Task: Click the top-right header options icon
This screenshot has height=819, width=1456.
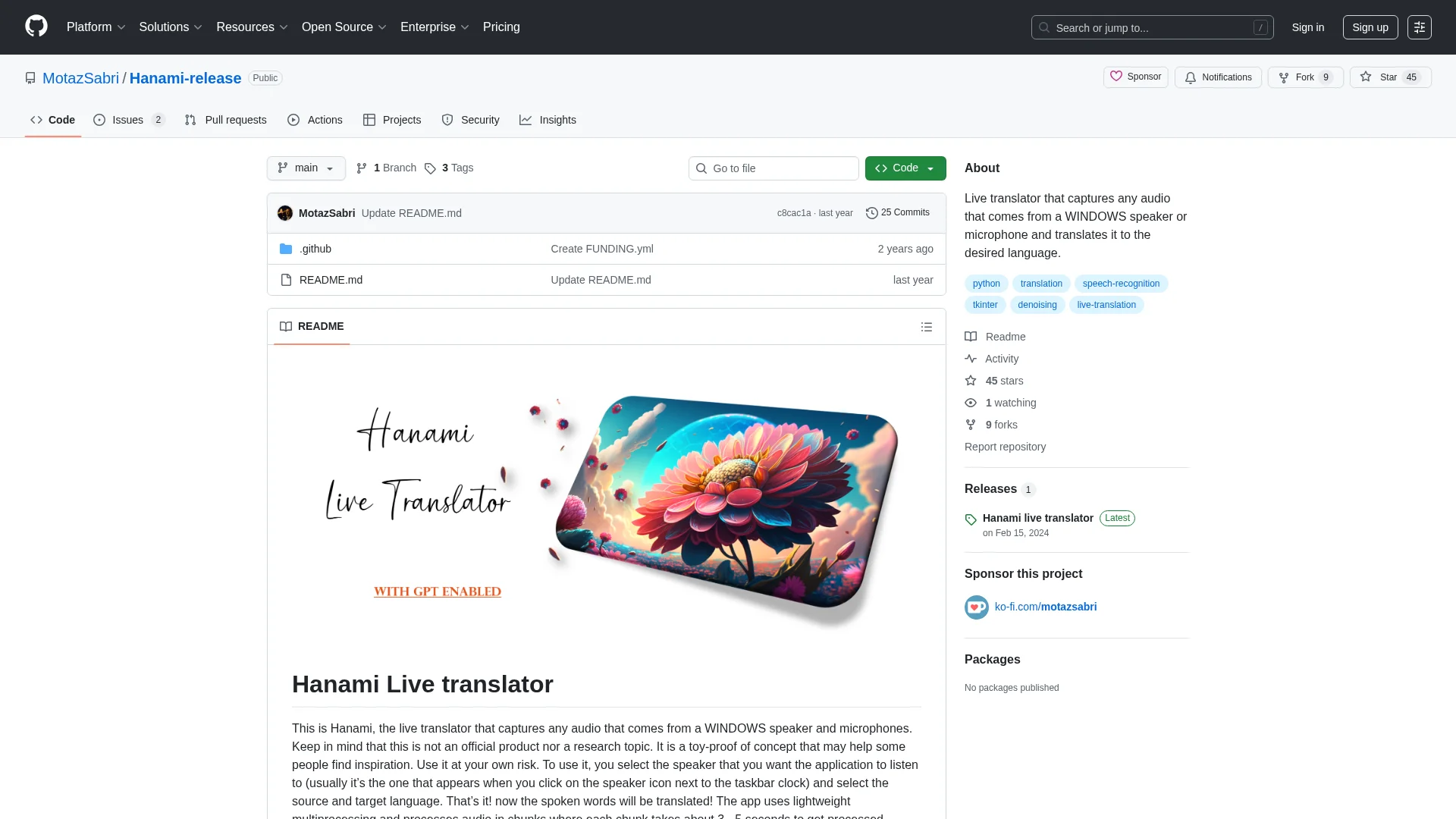Action: coord(1420,27)
